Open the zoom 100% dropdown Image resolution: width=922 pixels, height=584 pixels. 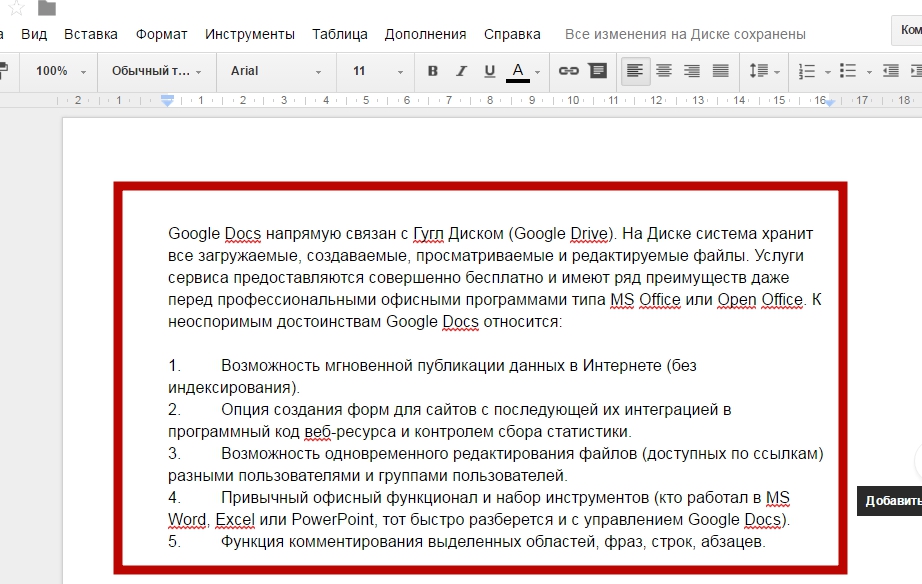tap(61, 71)
